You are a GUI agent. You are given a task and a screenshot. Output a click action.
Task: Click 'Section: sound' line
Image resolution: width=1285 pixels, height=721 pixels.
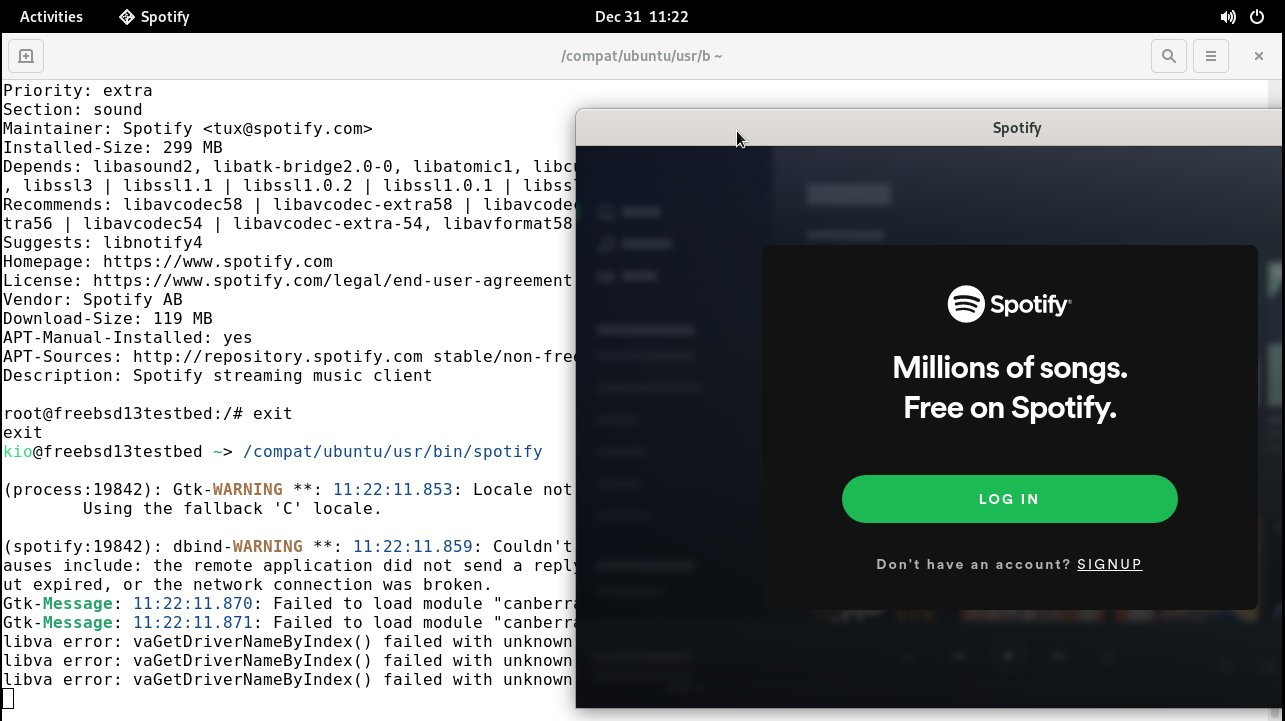(73, 110)
